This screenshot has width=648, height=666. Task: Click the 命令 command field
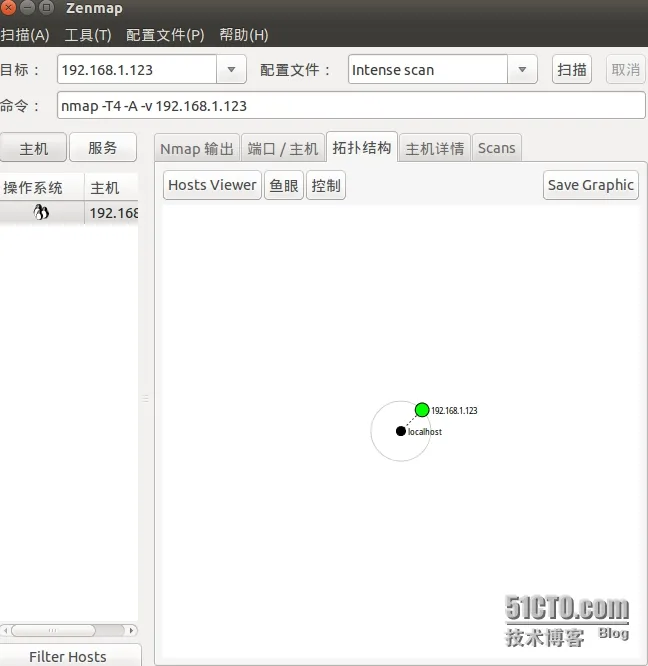[x=351, y=105]
